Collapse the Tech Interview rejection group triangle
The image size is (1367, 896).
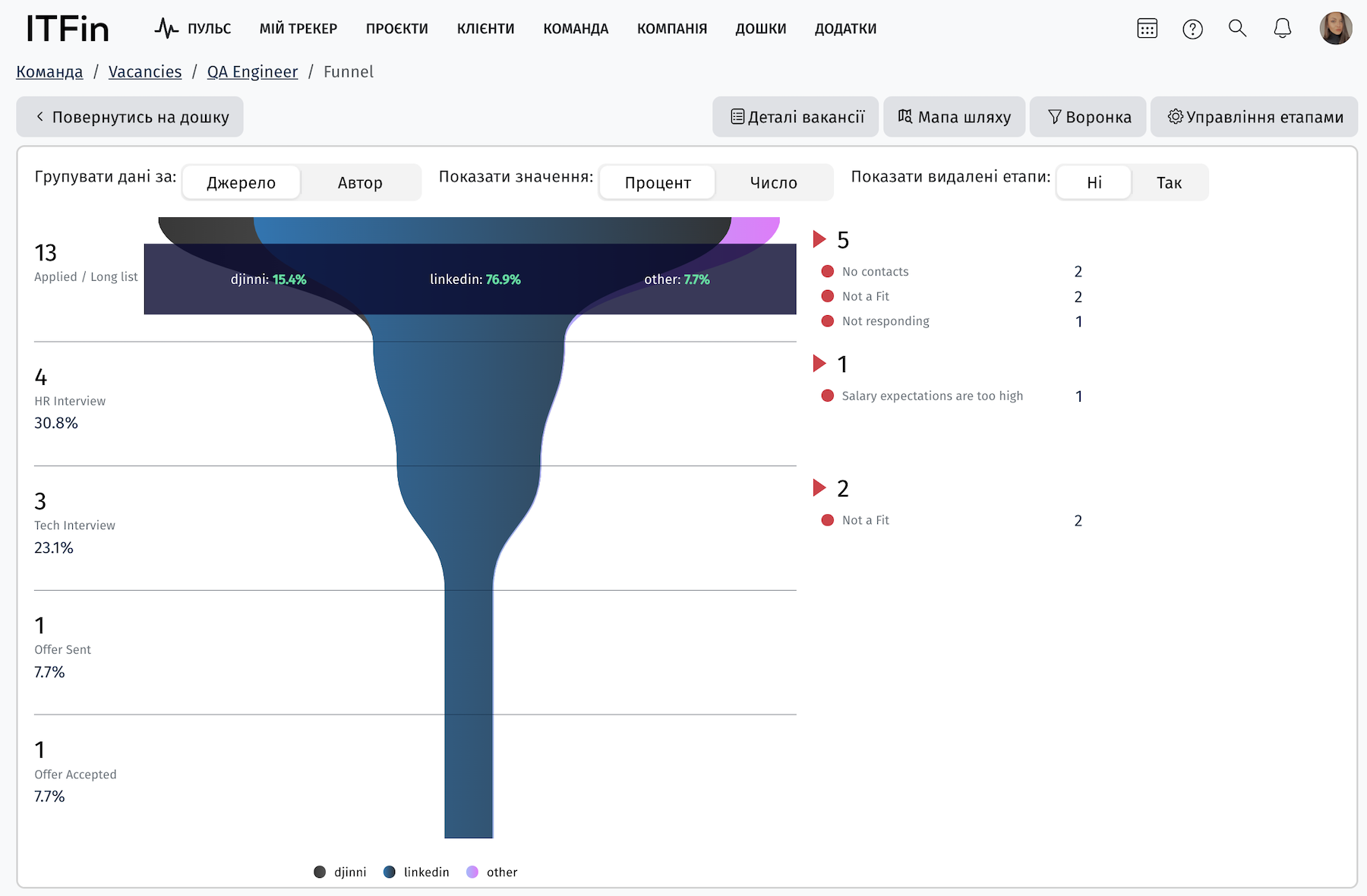[819, 487]
